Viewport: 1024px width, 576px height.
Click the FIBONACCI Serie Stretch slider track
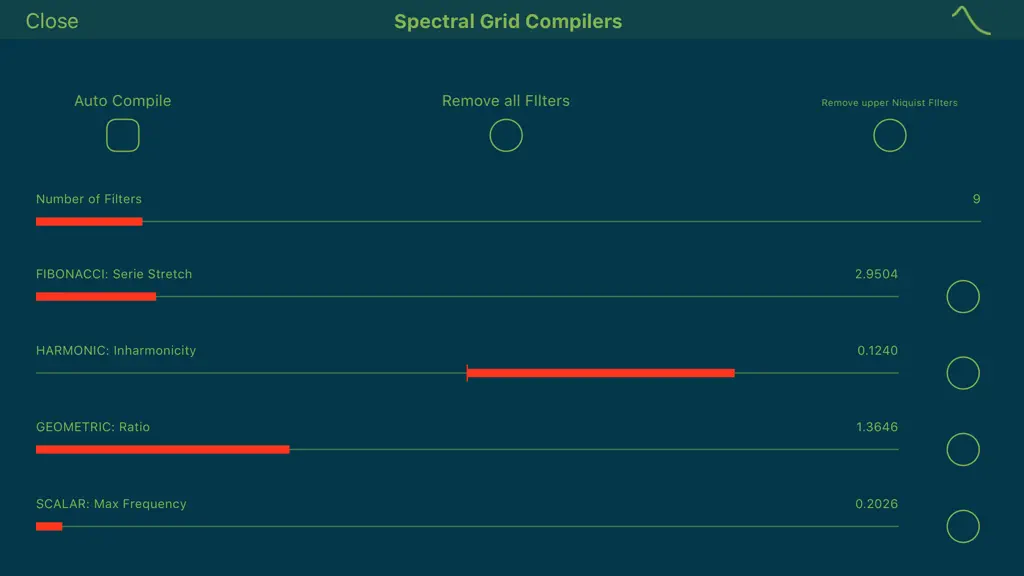[x=467, y=296]
